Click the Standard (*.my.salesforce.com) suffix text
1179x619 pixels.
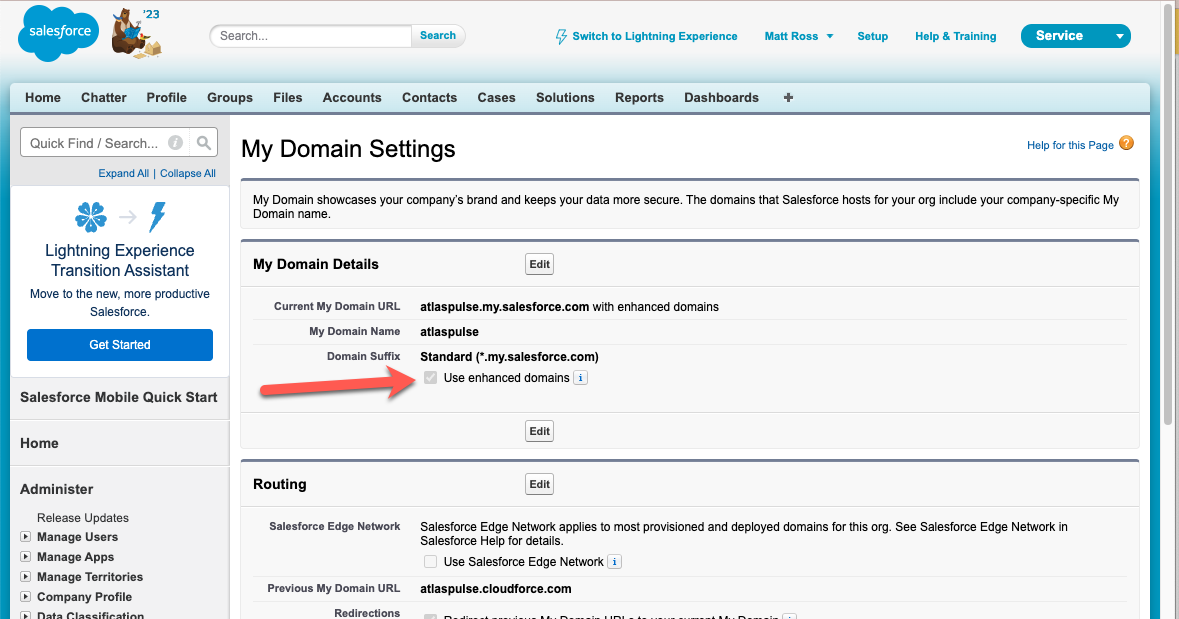click(509, 357)
